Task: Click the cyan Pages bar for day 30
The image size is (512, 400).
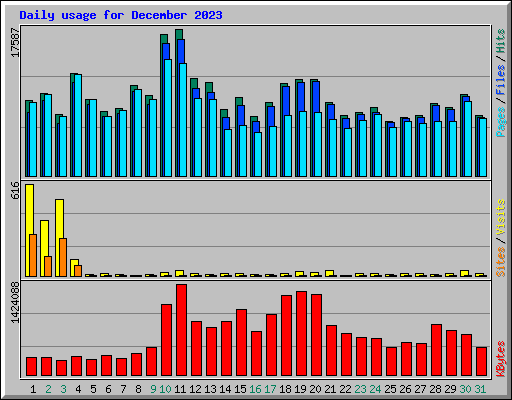Action: tap(468, 139)
